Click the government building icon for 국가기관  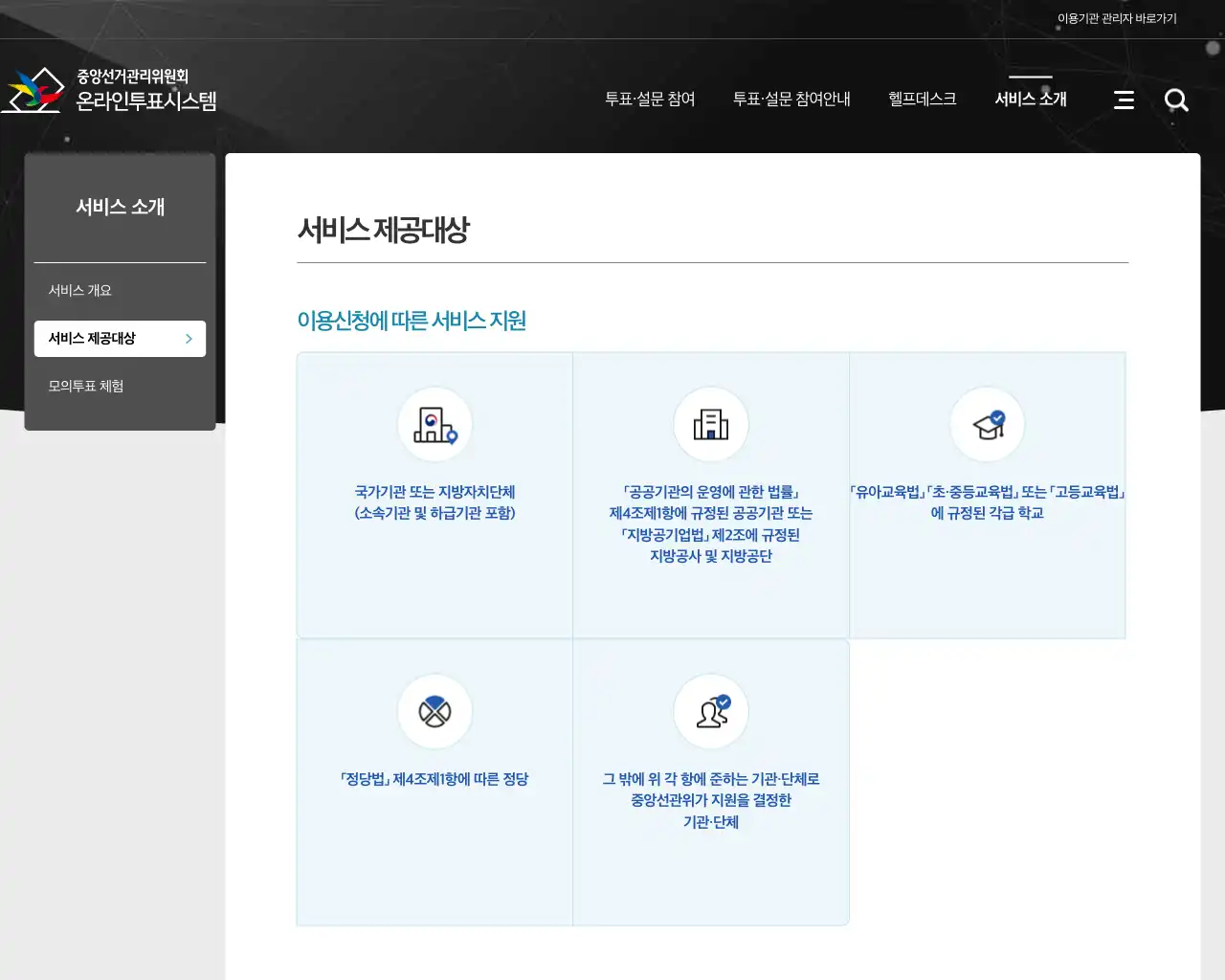[434, 424]
